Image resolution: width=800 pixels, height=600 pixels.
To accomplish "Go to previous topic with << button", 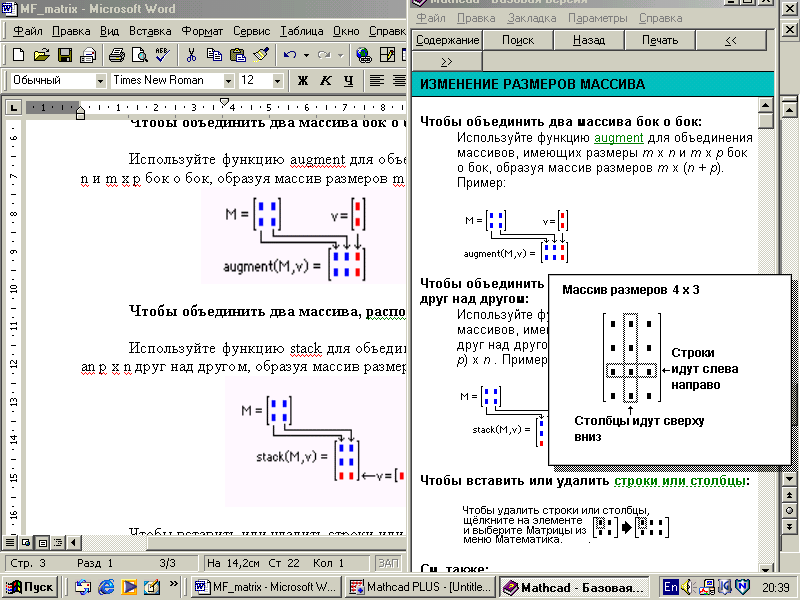I will coord(731,40).
